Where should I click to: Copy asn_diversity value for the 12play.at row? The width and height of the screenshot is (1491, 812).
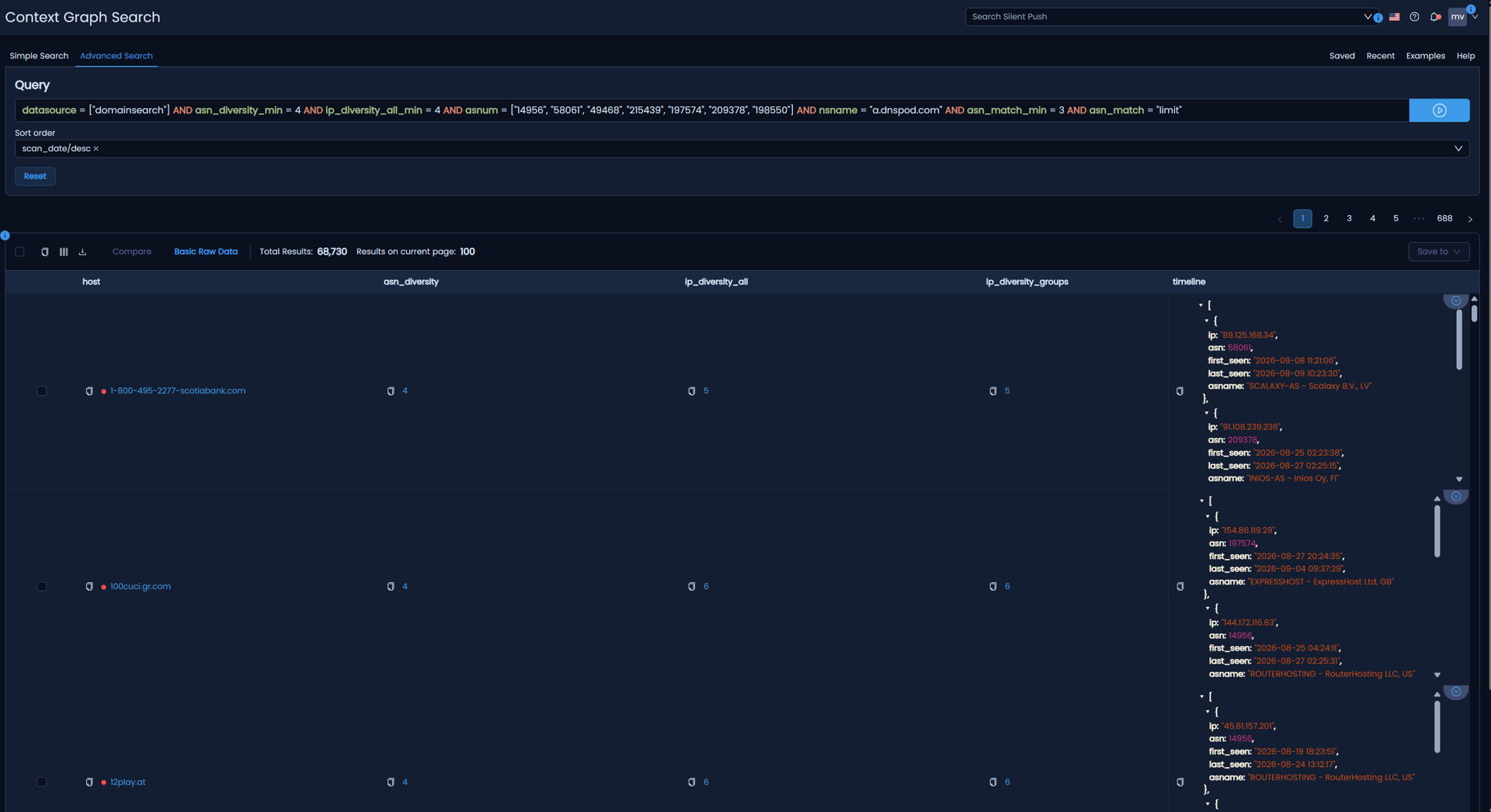point(391,783)
